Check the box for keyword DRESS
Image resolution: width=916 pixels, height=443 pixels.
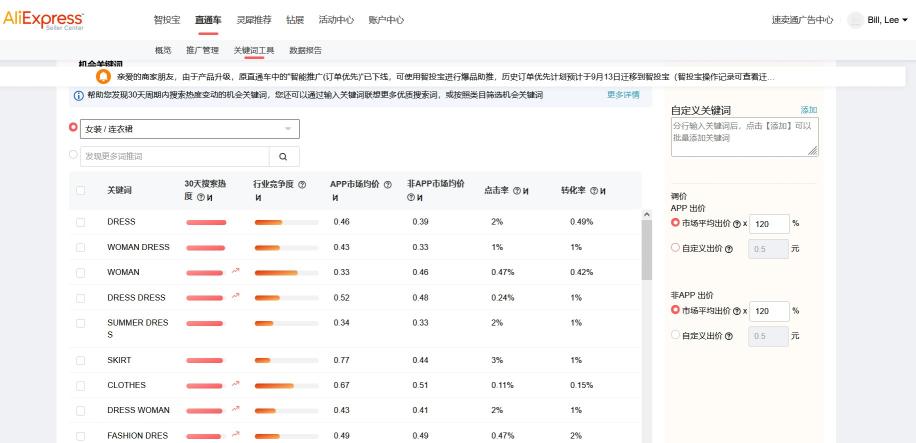click(81, 222)
